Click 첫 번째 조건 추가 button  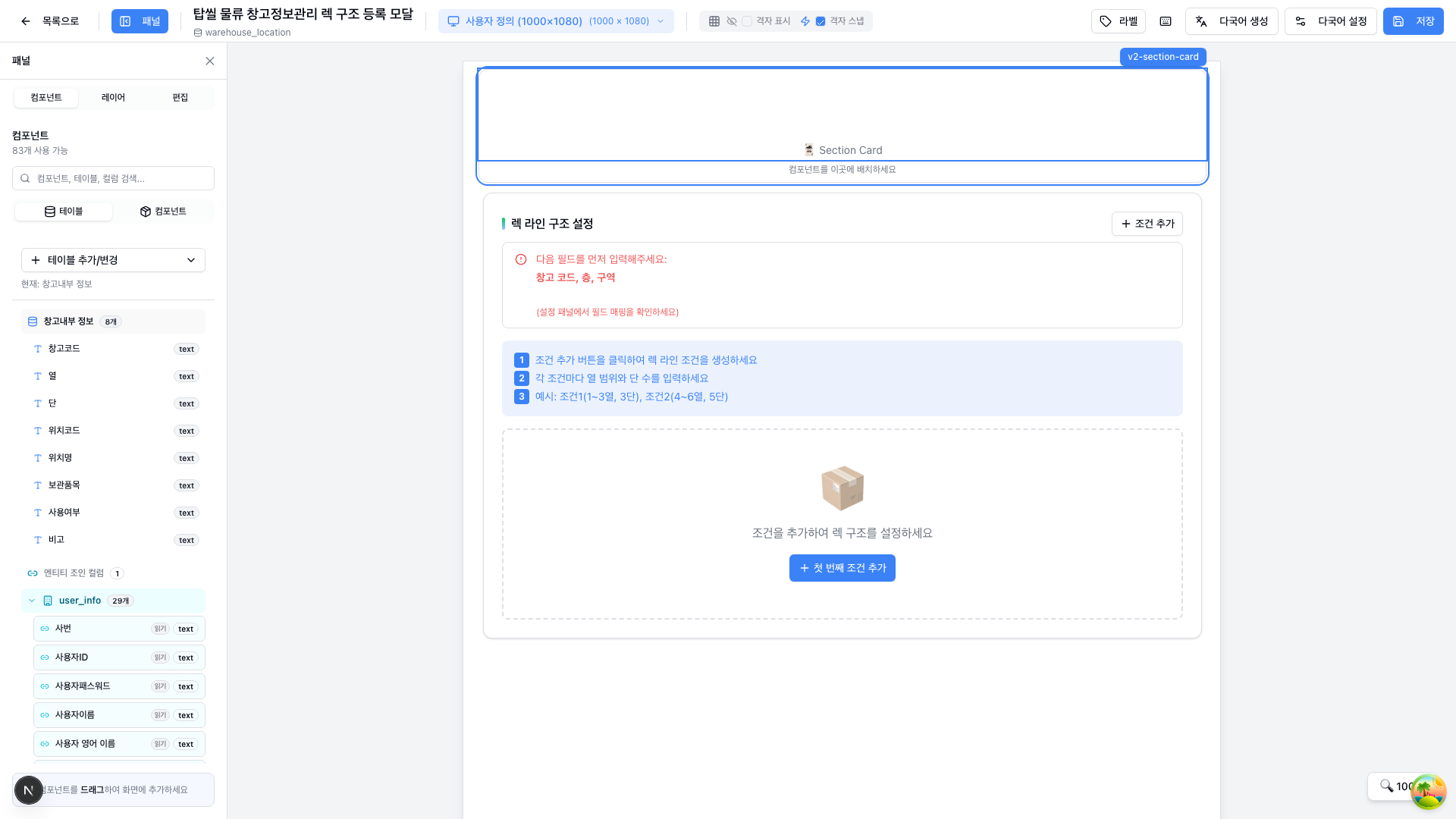pyautogui.click(x=842, y=568)
